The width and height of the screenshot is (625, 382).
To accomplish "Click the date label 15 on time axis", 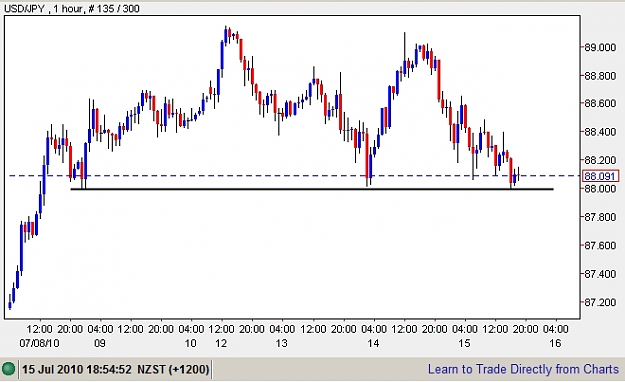I will (464, 343).
